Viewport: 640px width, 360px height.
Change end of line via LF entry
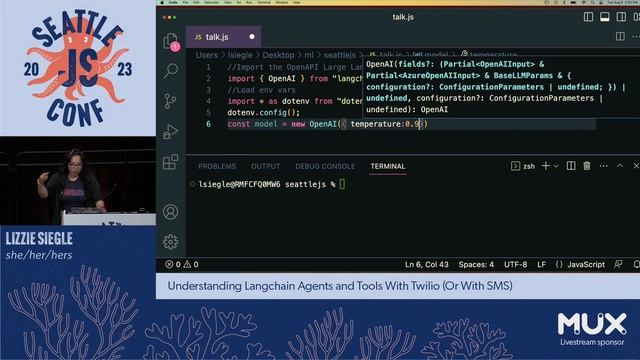(x=541, y=264)
